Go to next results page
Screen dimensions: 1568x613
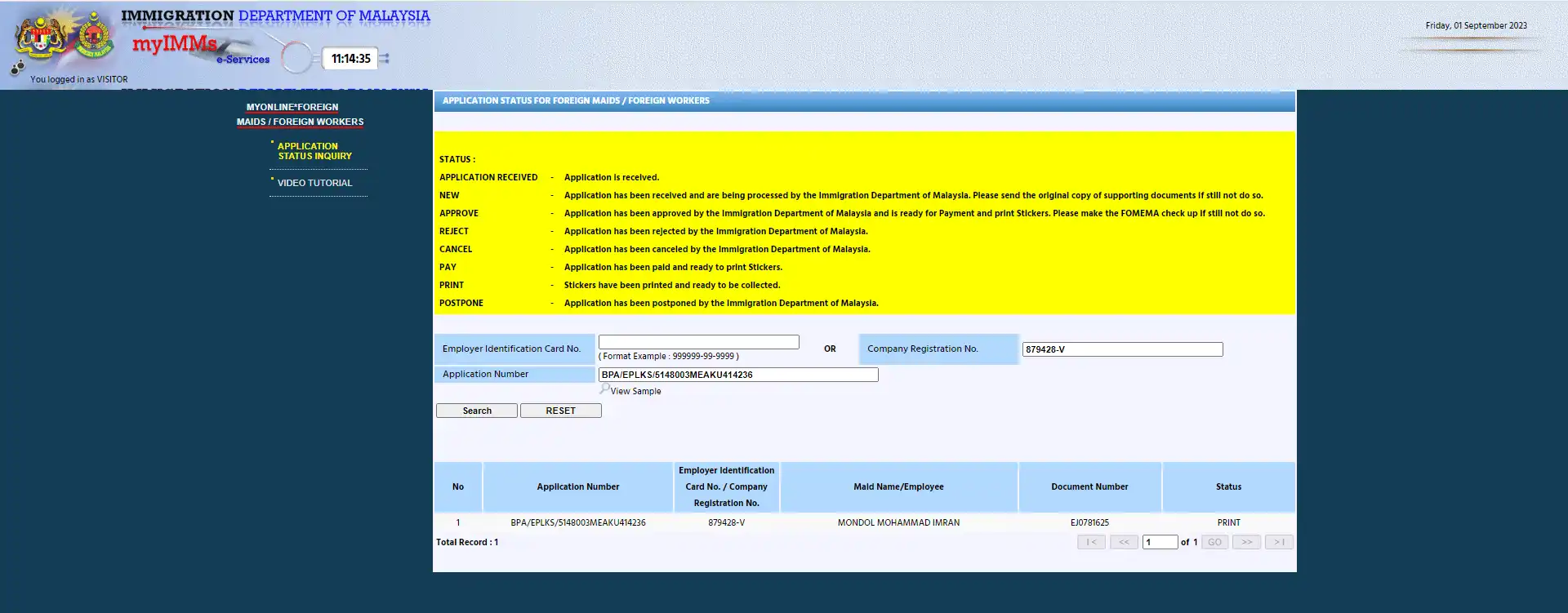tap(1246, 542)
